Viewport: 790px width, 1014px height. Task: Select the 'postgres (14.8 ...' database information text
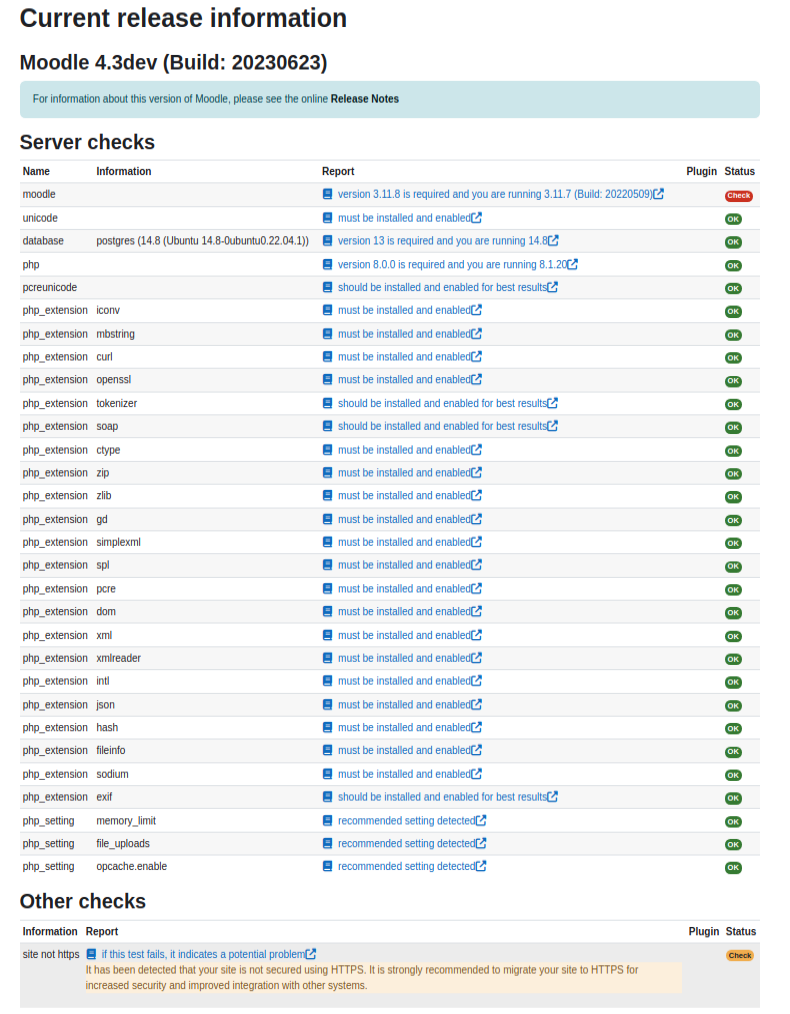[x=202, y=241]
